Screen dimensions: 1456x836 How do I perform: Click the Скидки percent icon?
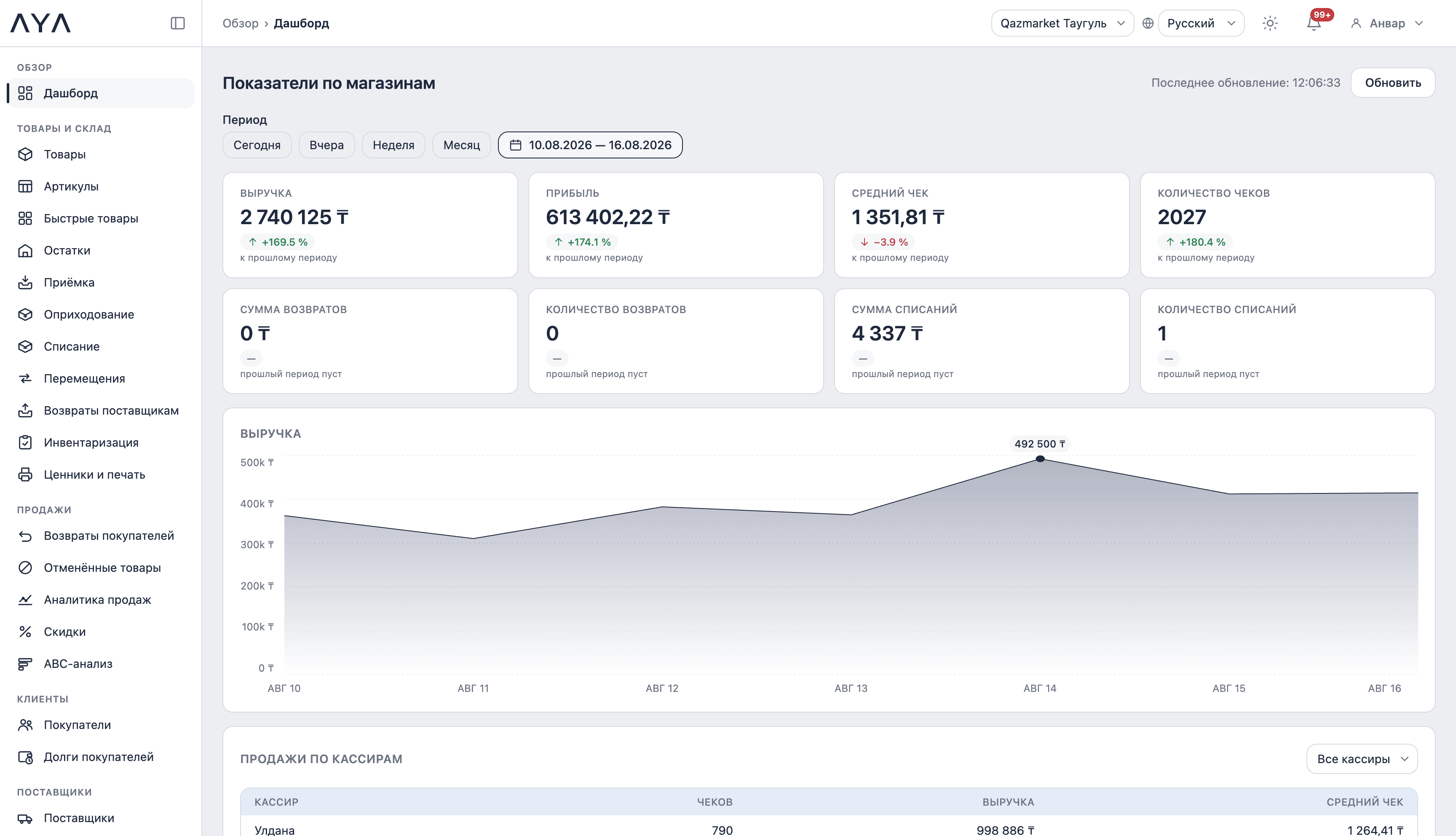pyautogui.click(x=25, y=632)
